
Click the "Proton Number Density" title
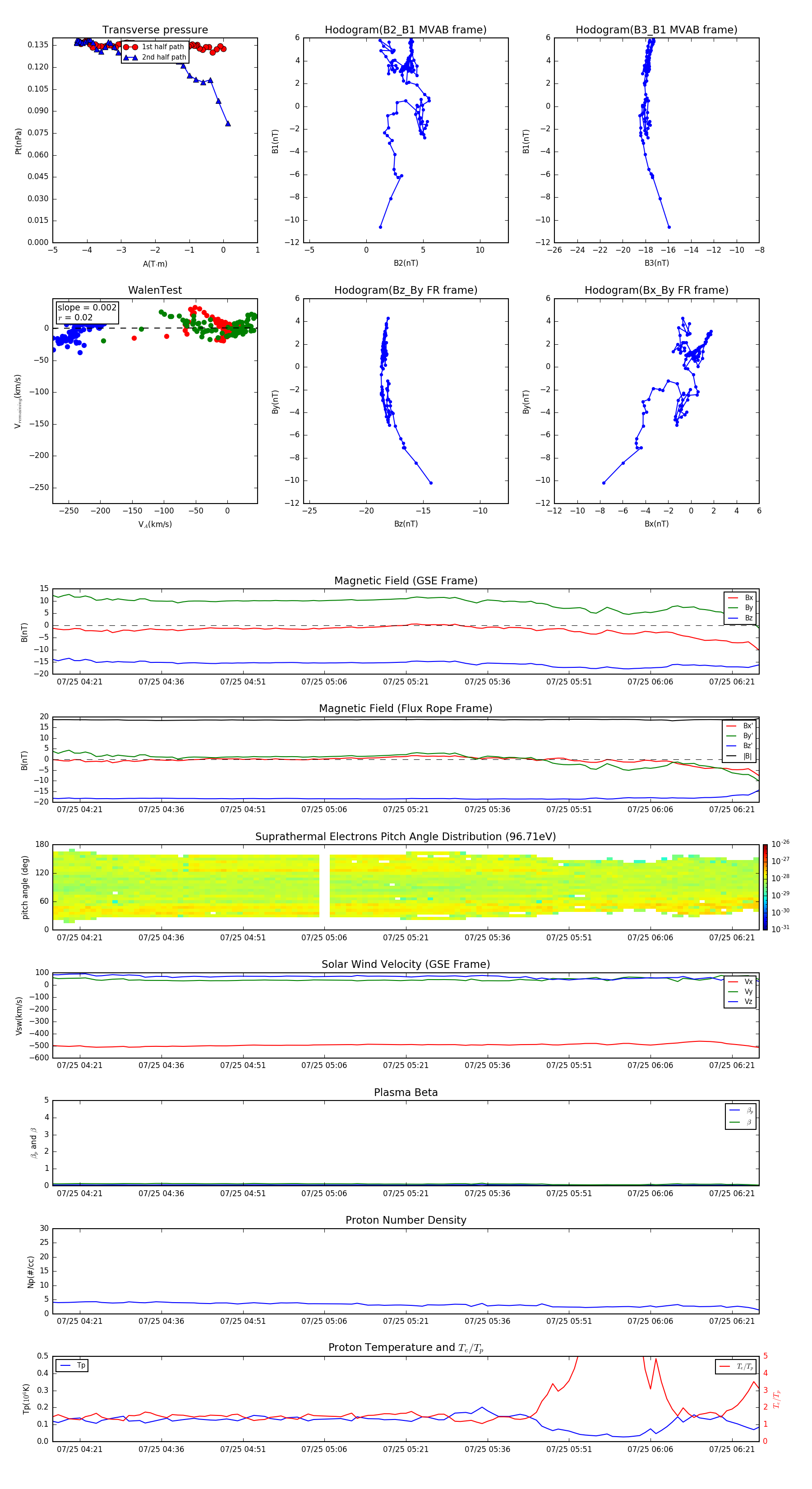pyautogui.click(x=406, y=1220)
